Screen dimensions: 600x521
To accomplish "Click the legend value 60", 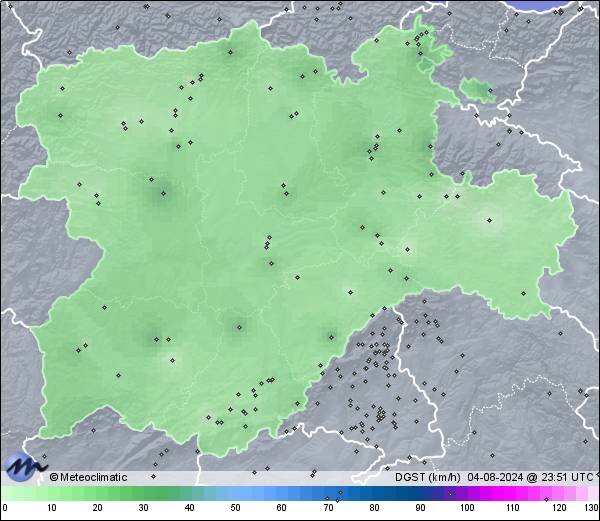I will coord(282,508).
